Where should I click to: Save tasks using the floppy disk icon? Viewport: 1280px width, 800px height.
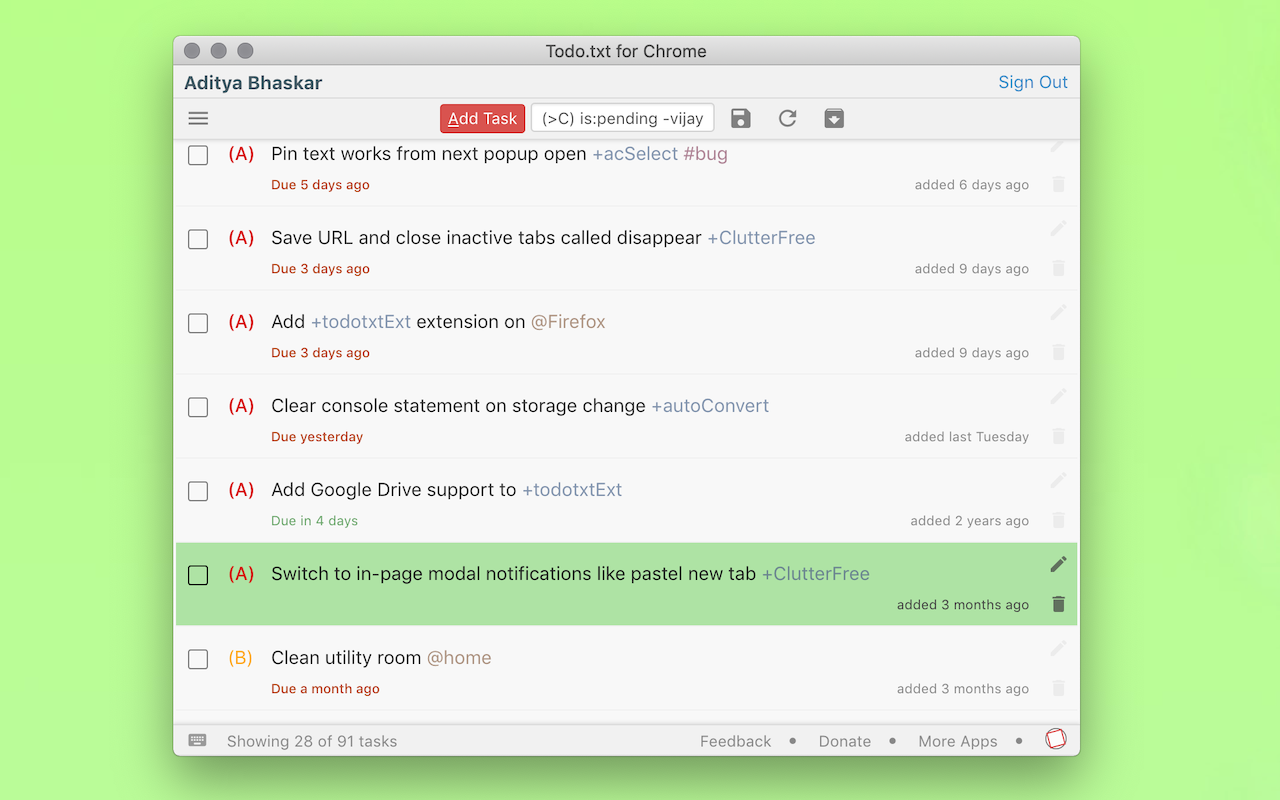click(x=740, y=118)
